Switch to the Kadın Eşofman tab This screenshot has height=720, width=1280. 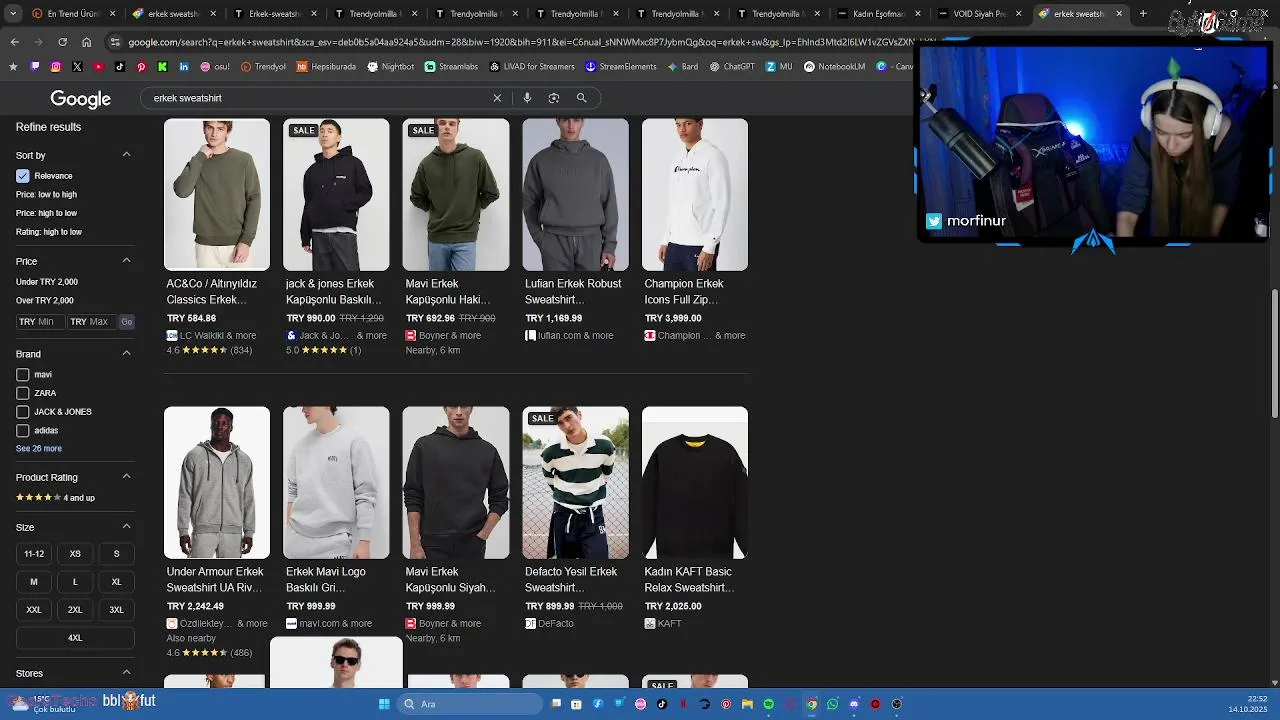pos(878,14)
